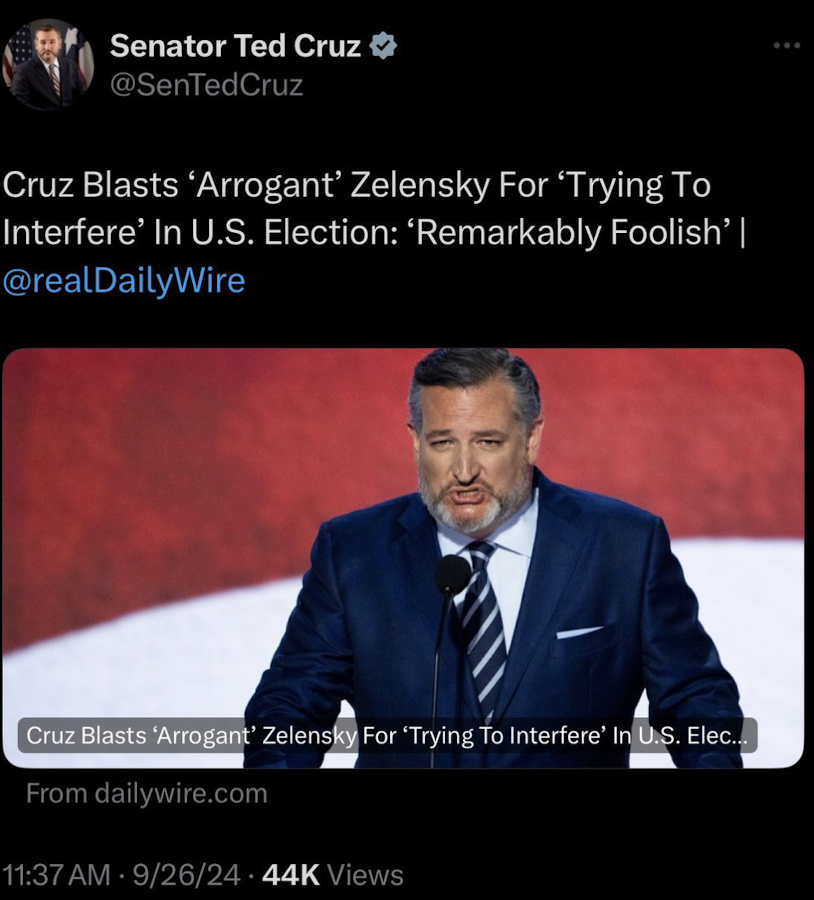Image resolution: width=814 pixels, height=900 pixels.
Task: Click the blue verified checkmark badge
Action: [383, 45]
